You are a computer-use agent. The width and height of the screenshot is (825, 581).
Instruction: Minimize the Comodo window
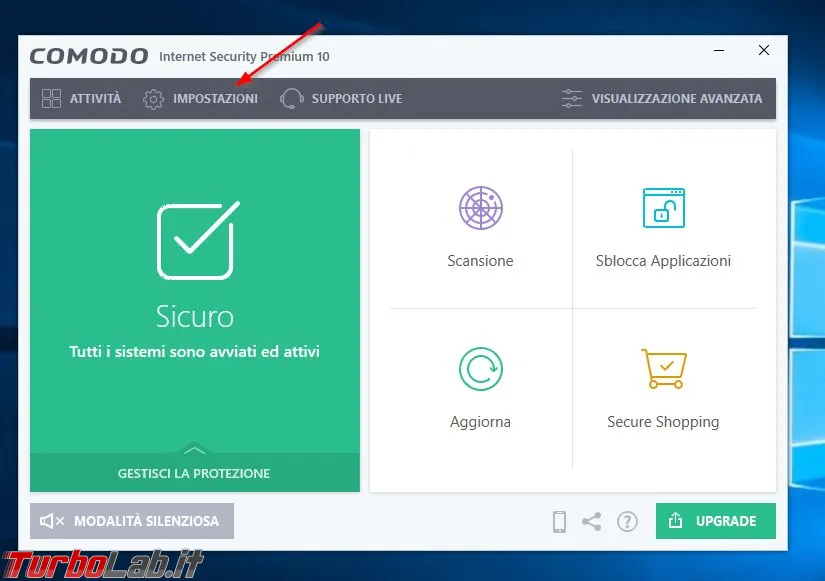click(x=719, y=51)
